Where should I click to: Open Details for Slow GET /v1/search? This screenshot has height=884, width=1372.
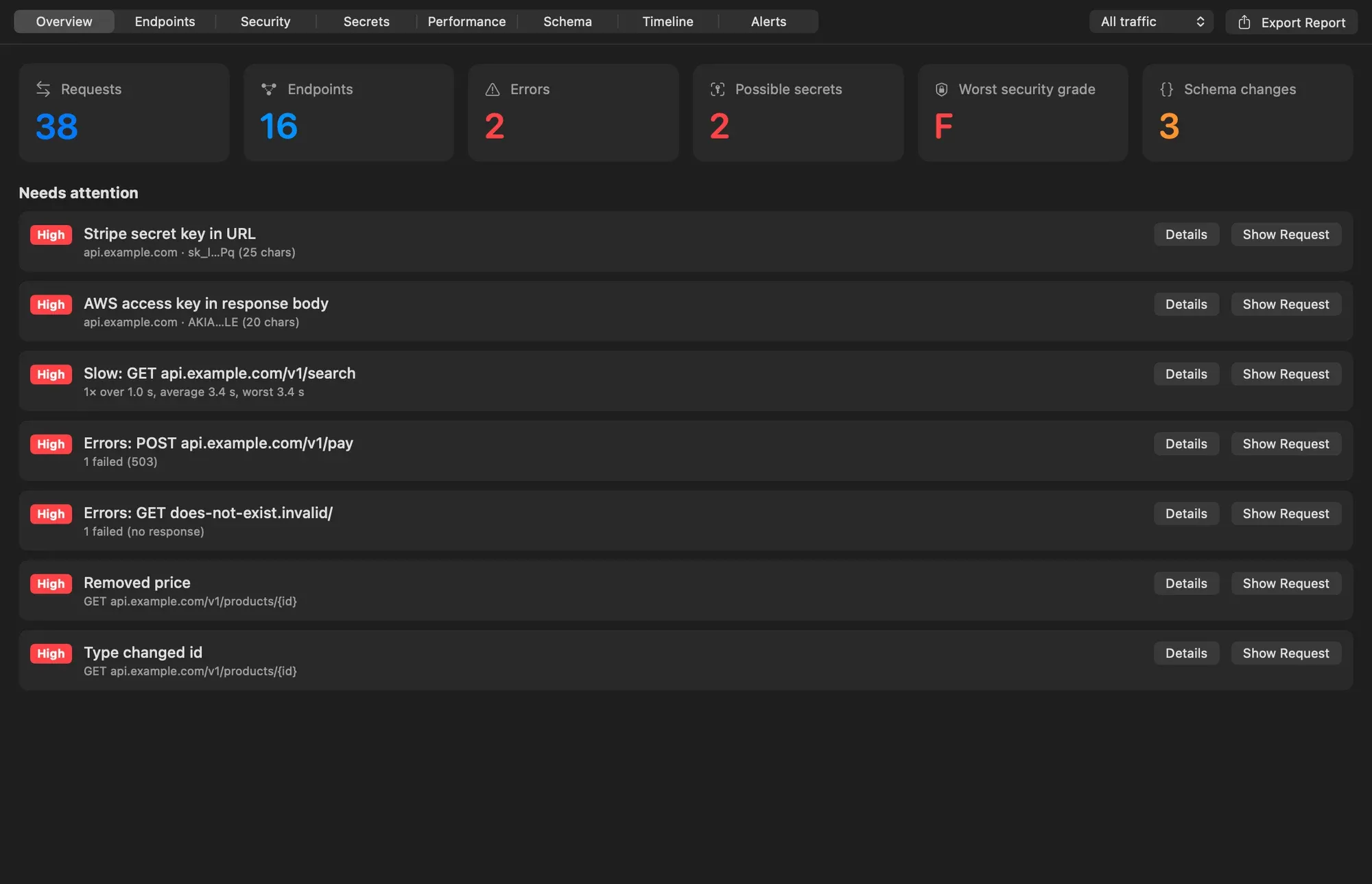[1186, 374]
